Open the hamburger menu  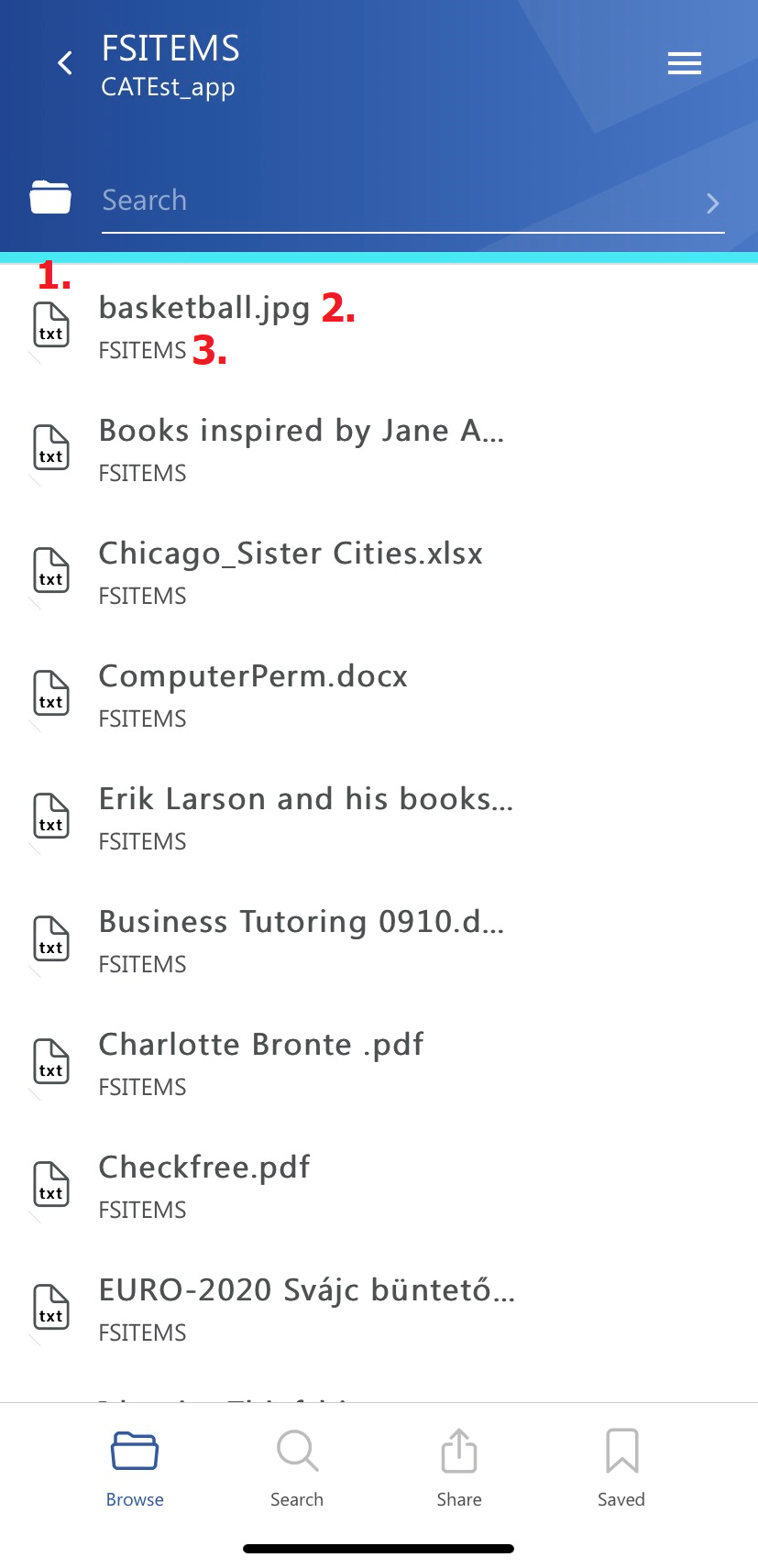(x=684, y=63)
